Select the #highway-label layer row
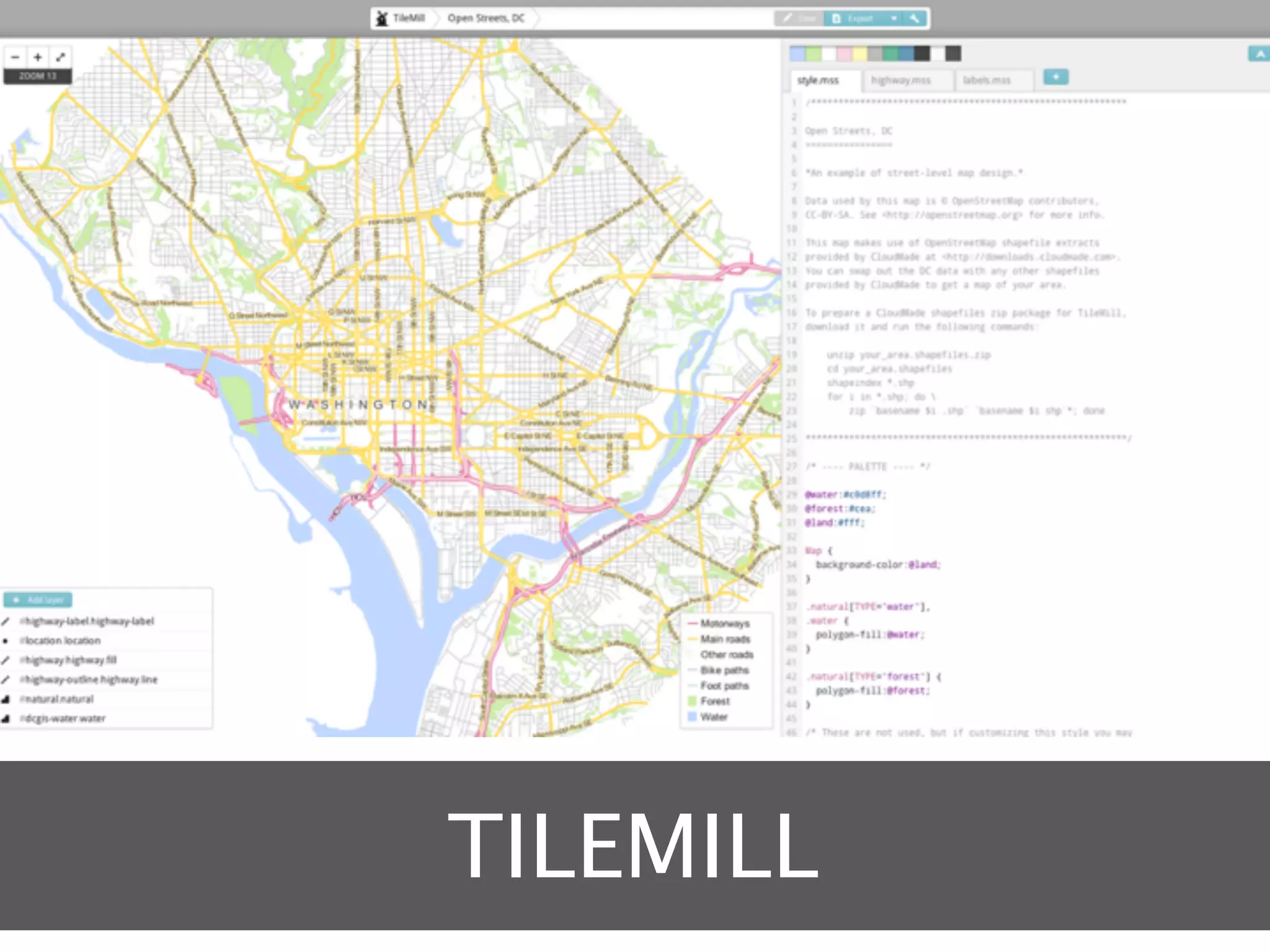Viewport: 1270px width, 952px height. point(106,621)
